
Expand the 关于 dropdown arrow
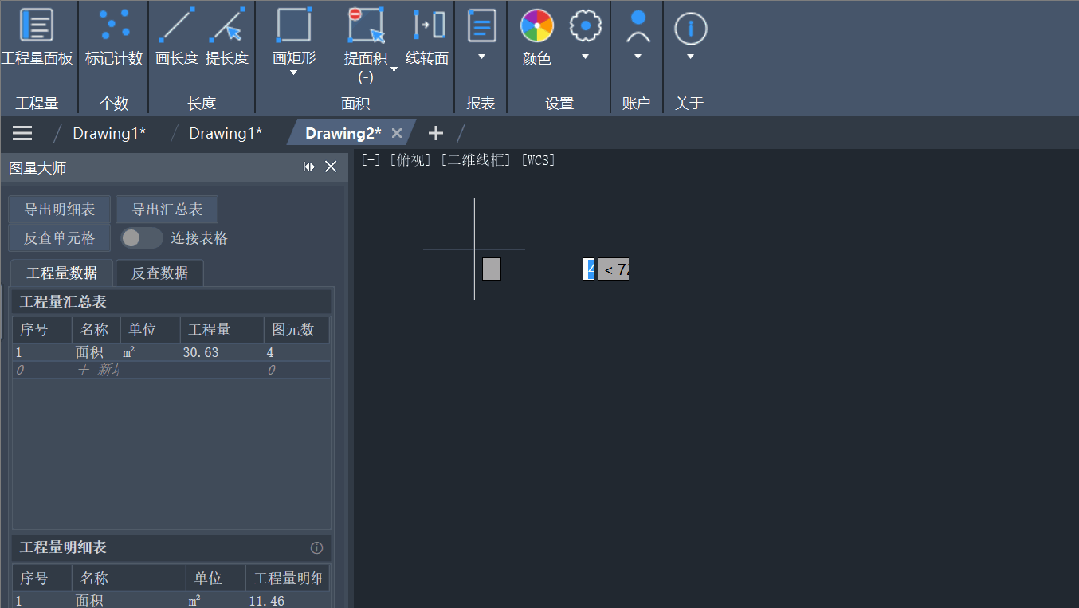(690, 56)
